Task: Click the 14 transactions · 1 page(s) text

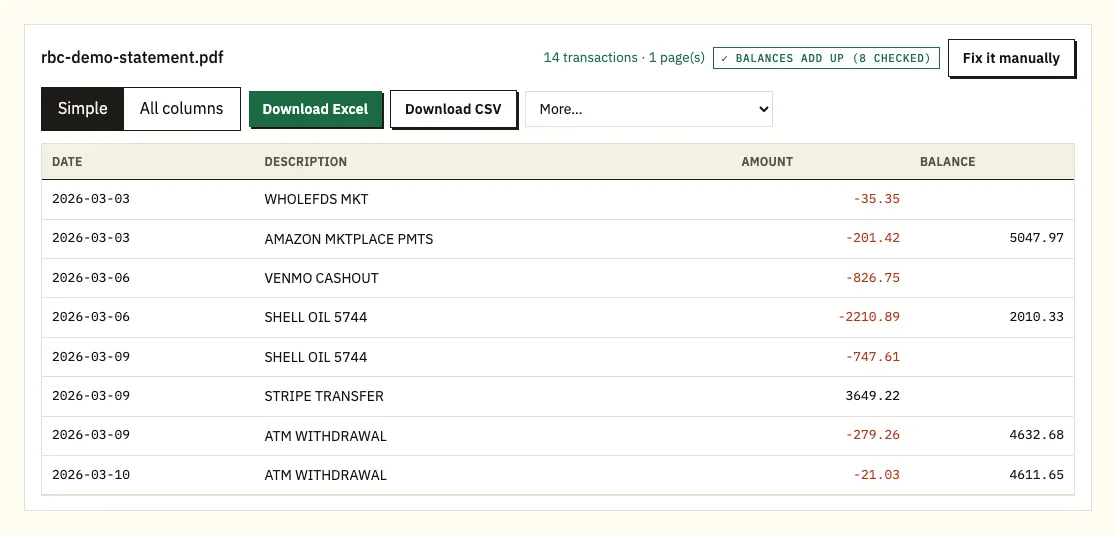Action: (623, 58)
